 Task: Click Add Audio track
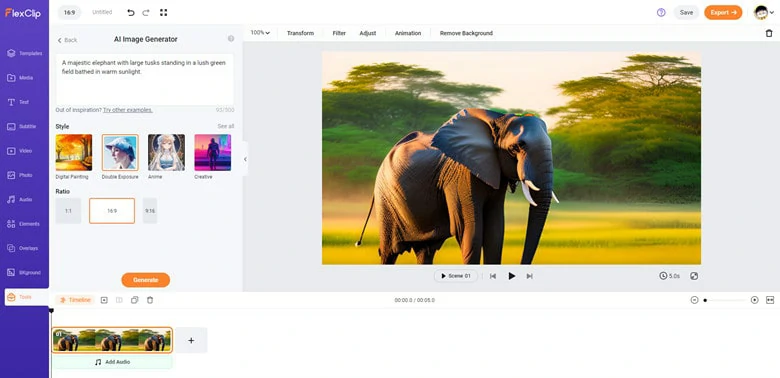click(112, 362)
